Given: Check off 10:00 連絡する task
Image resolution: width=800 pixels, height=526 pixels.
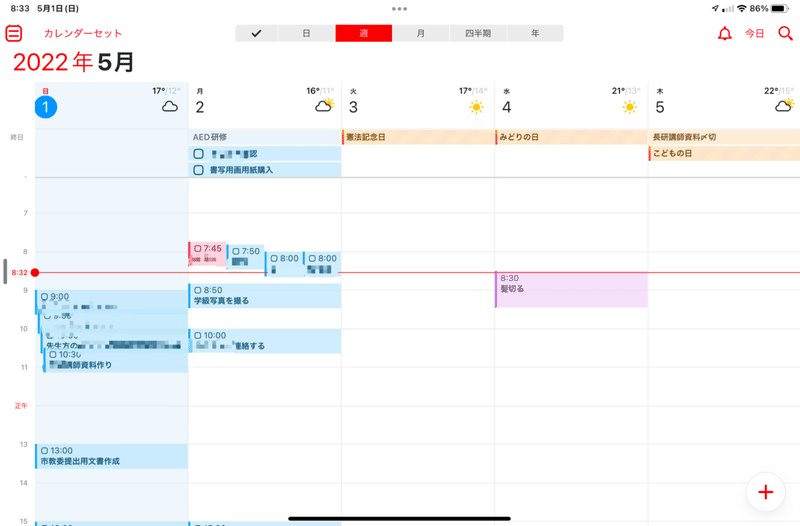Looking at the screenshot, I should point(197,335).
